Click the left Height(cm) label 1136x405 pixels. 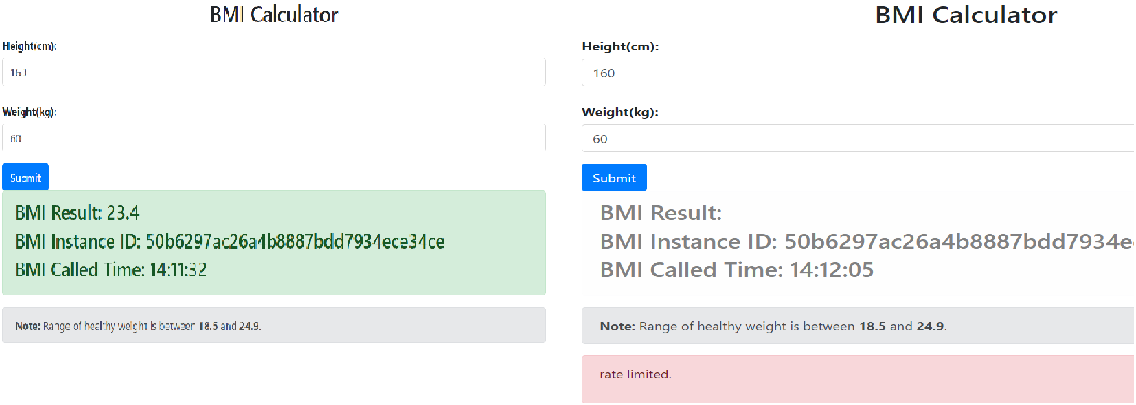(28, 46)
